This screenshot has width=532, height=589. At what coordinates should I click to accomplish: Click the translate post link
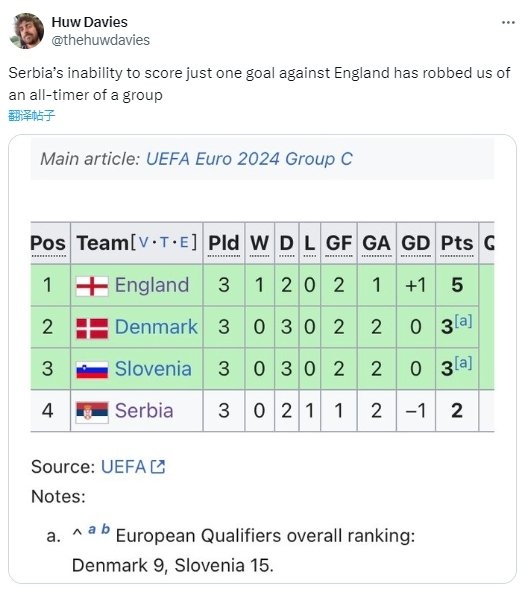pyautogui.click(x=32, y=115)
